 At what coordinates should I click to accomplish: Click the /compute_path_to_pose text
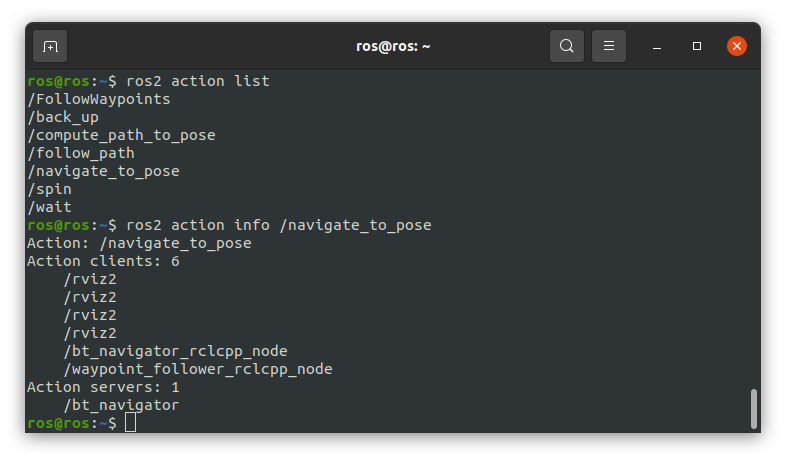(x=121, y=135)
